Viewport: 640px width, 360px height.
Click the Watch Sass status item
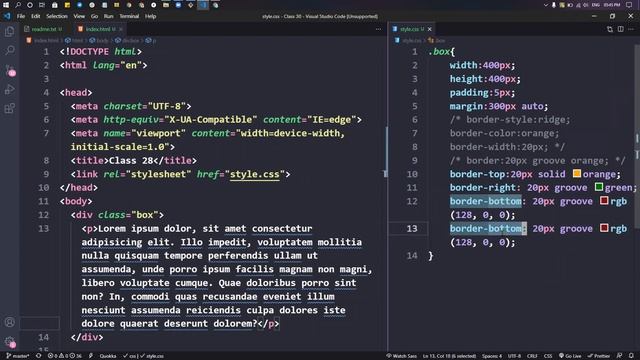point(401,356)
